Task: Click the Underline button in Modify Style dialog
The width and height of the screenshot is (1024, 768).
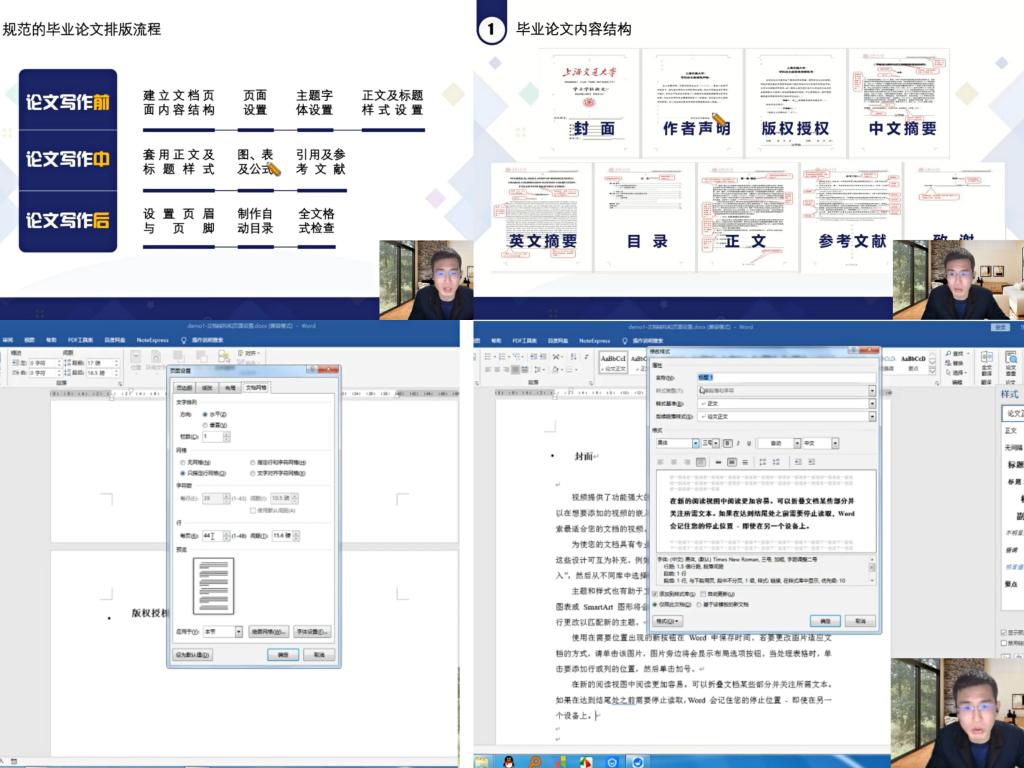Action: (750, 443)
